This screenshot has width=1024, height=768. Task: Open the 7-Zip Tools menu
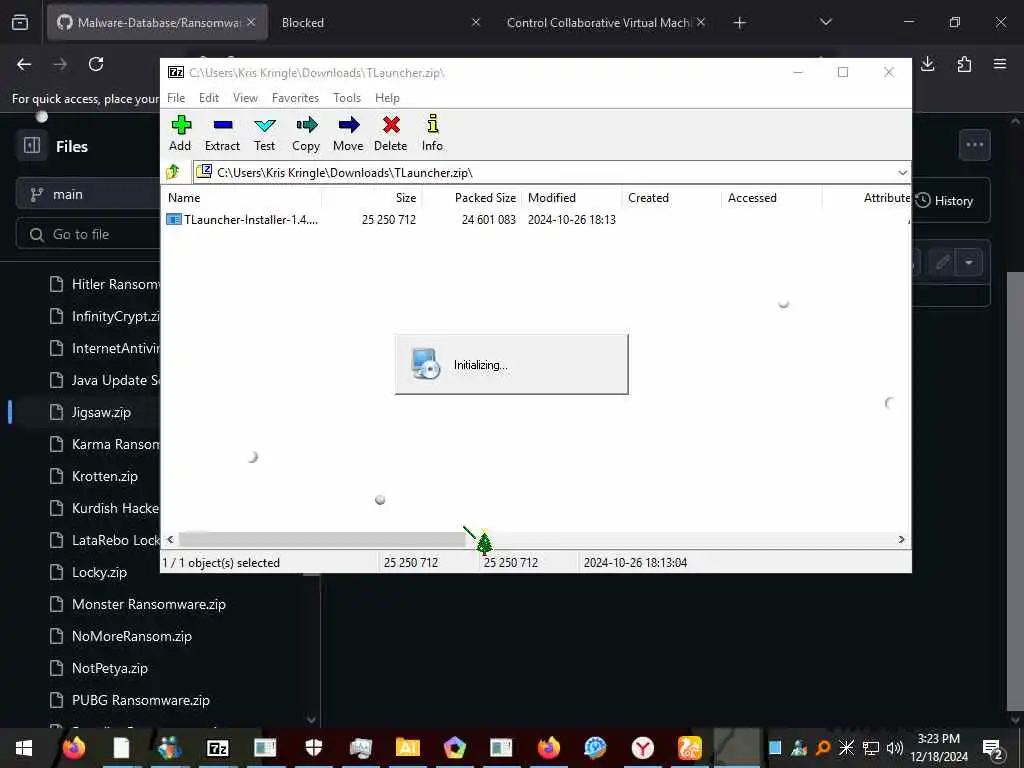click(x=347, y=98)
